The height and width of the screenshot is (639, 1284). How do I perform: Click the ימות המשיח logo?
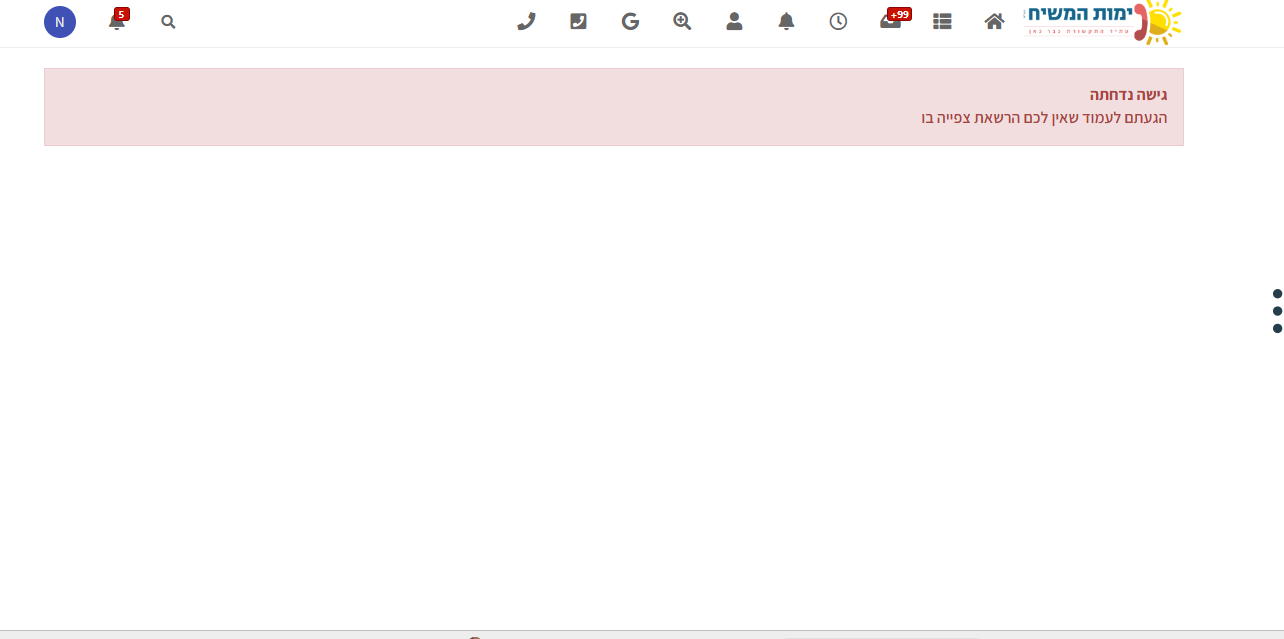[x=1102, y=21]
